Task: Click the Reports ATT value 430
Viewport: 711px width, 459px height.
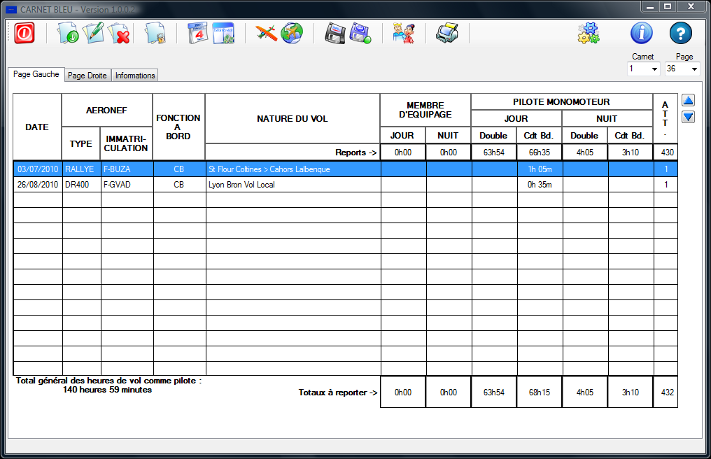Action: (x=667, y=152)
